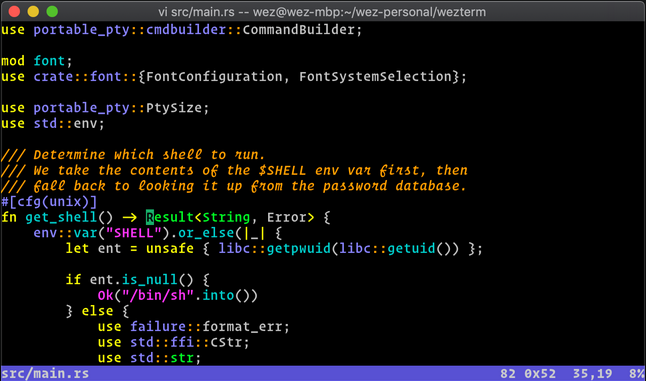646x381 pixels.
Task: Click the '"SHELL"' string literal
Action: (x=134, y=233)
